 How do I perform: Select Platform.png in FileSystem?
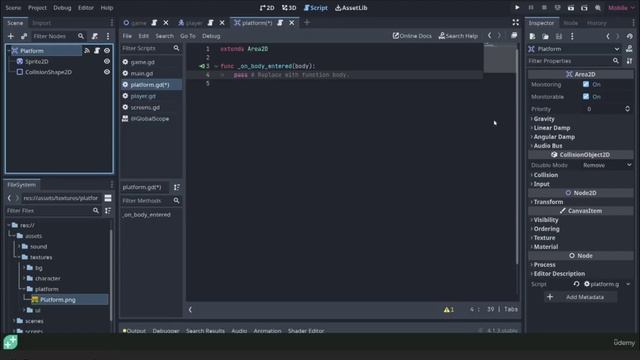[57, 300]
